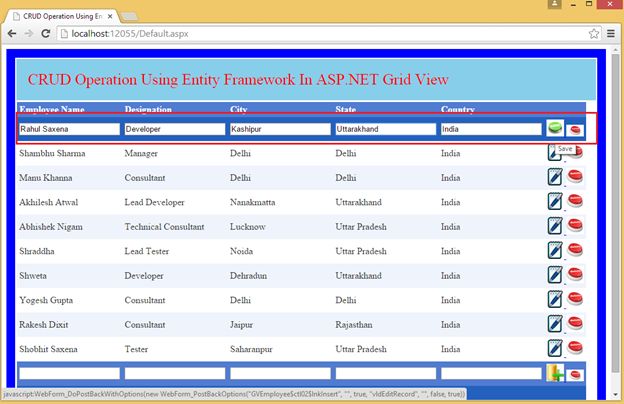624x404 pixels.
Task: Click the Technical Consultant cell
Action: point(164,226)
